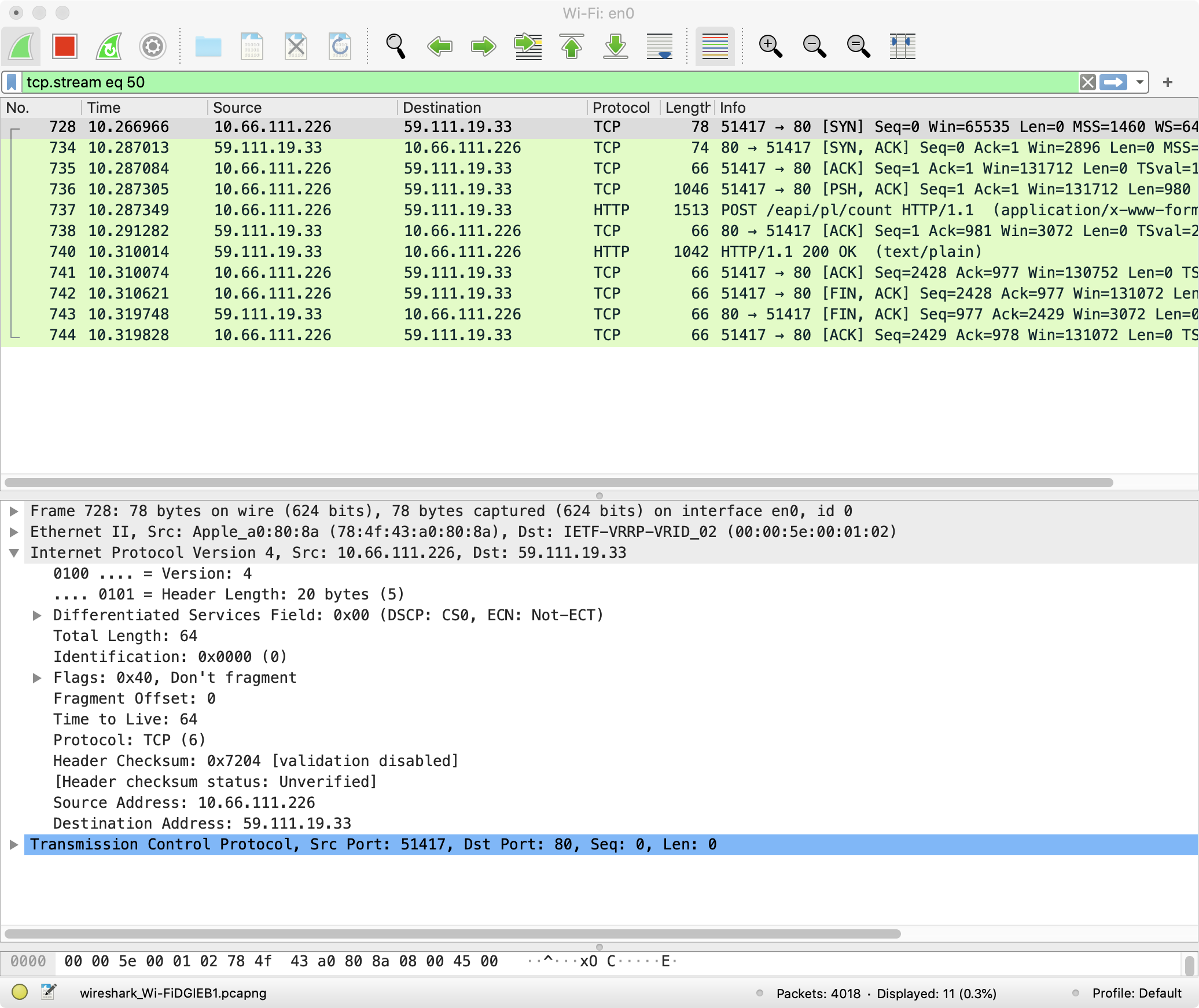The width and height of the screenshot is (1199, 1008).
Task: Restart the current capture
Action: coord(109,46)
